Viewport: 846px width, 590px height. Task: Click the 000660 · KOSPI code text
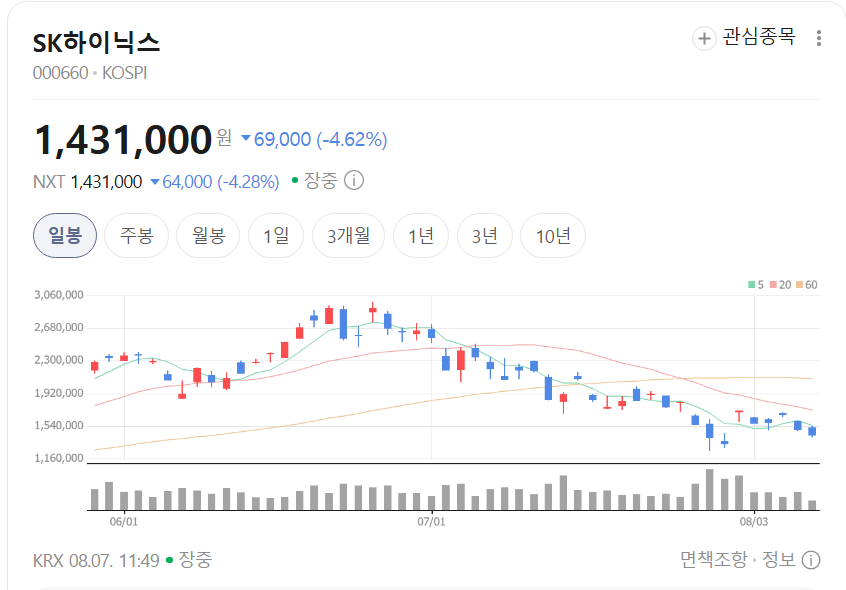pyautogui.click(x=90, y=73)
